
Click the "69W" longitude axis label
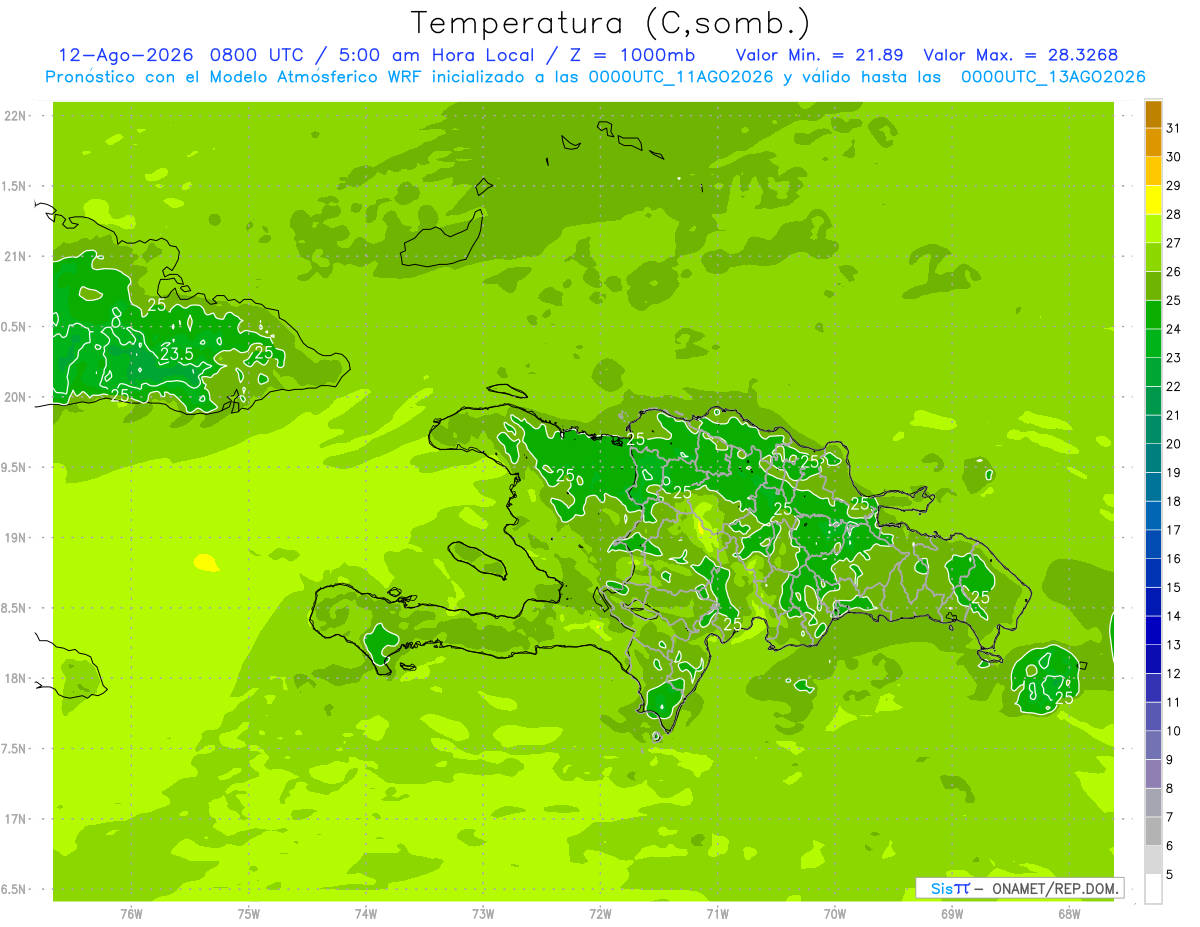952,913
